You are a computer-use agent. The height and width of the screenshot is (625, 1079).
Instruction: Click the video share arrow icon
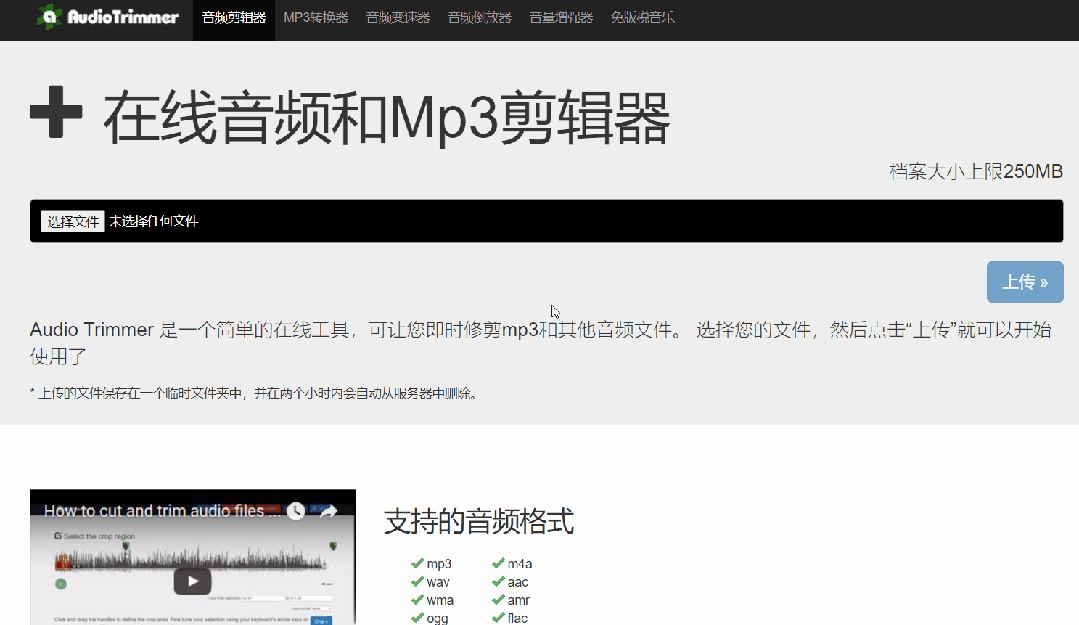point(328,511)
